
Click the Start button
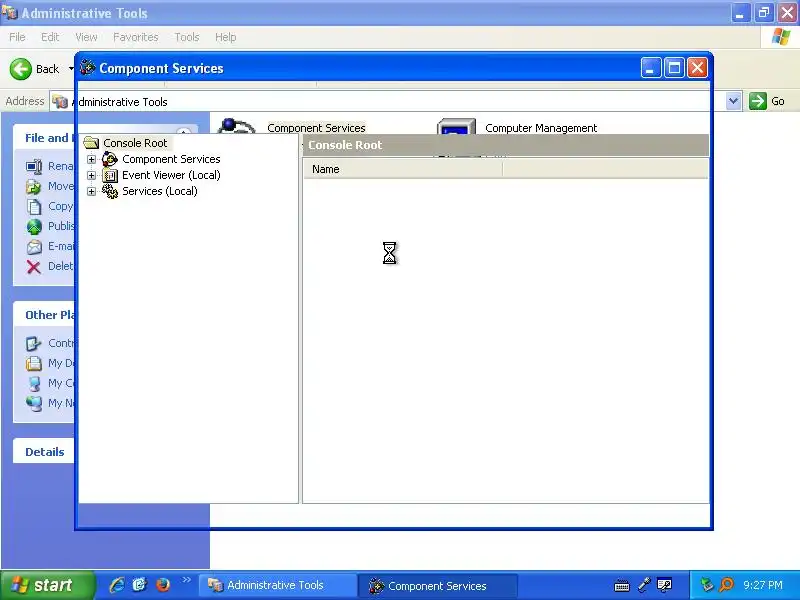pos(47,585)
